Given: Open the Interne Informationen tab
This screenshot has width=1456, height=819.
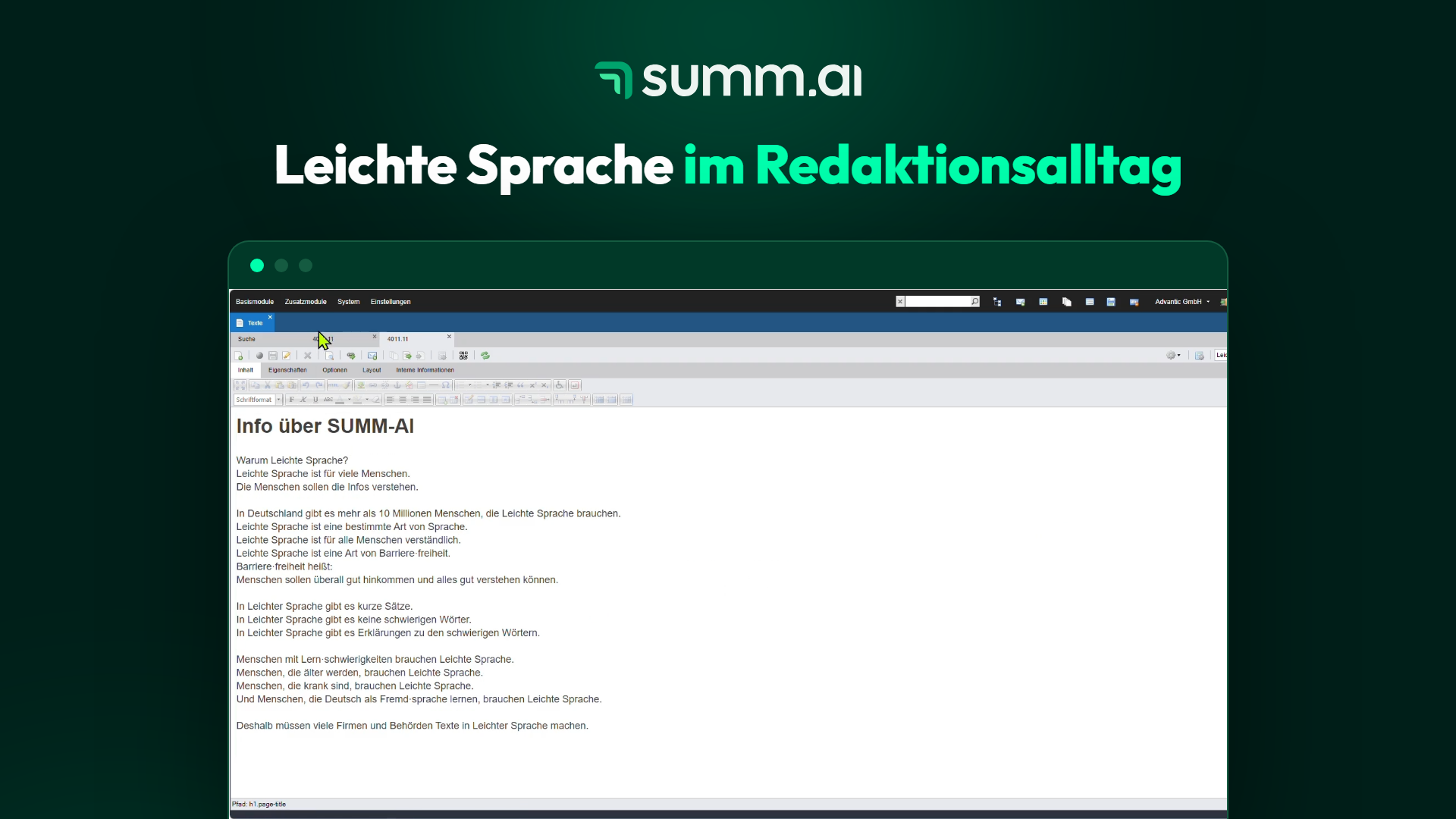Looking at the screenshot, I should pyautogui.click(x=425, y=370).
